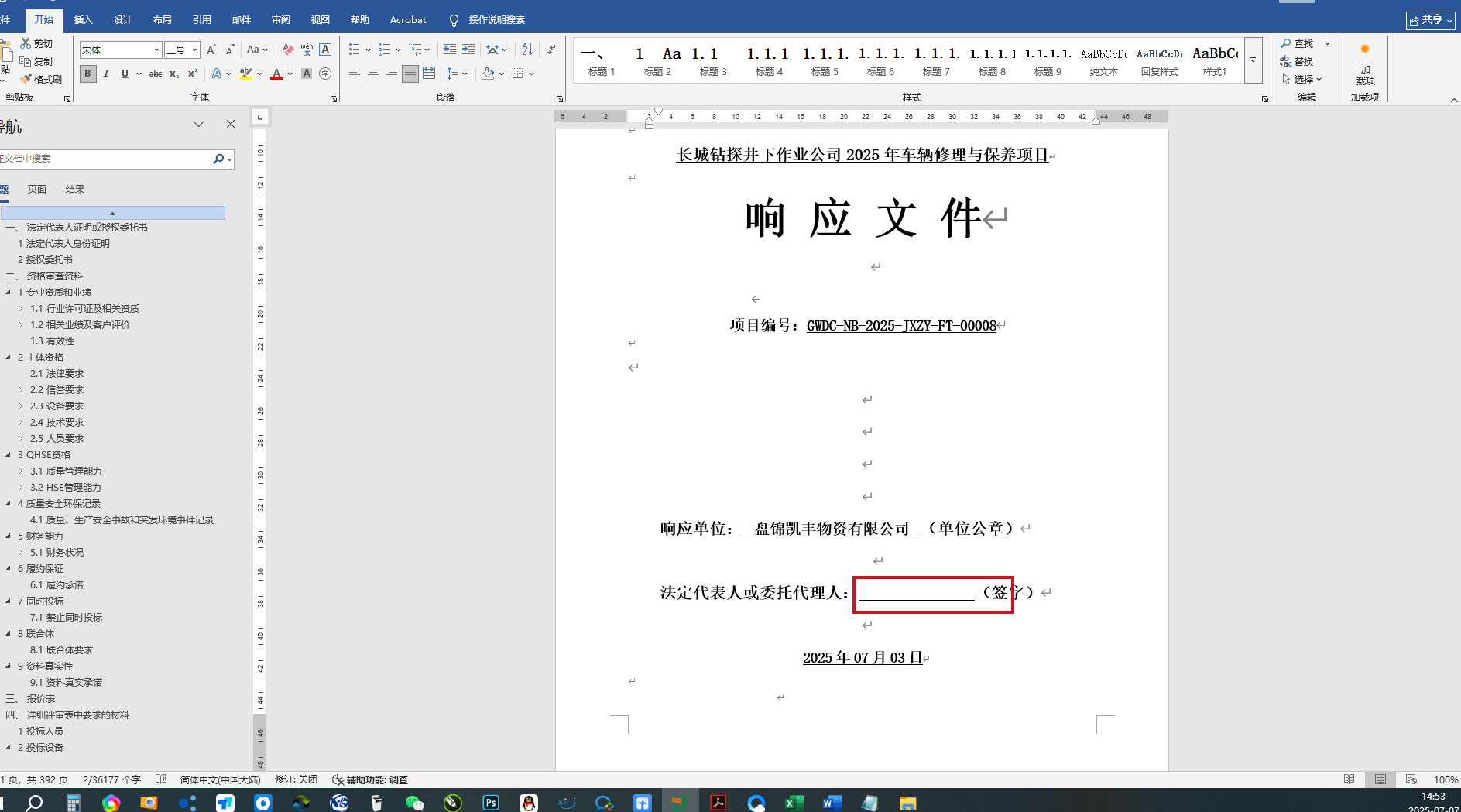The image size is (1461, 812).
Task: Jump to the beginning in navigation pane
Action: point(113,213)
